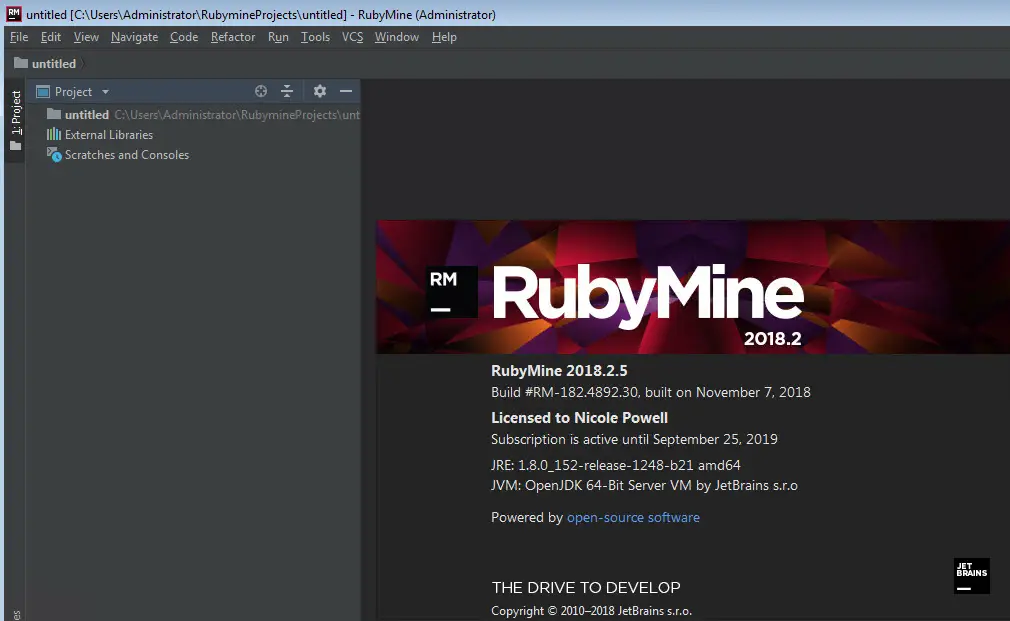Click the JVM OpenJDK line
The width and height of the screenshot is (1010, 621).
tap(644, 485)
